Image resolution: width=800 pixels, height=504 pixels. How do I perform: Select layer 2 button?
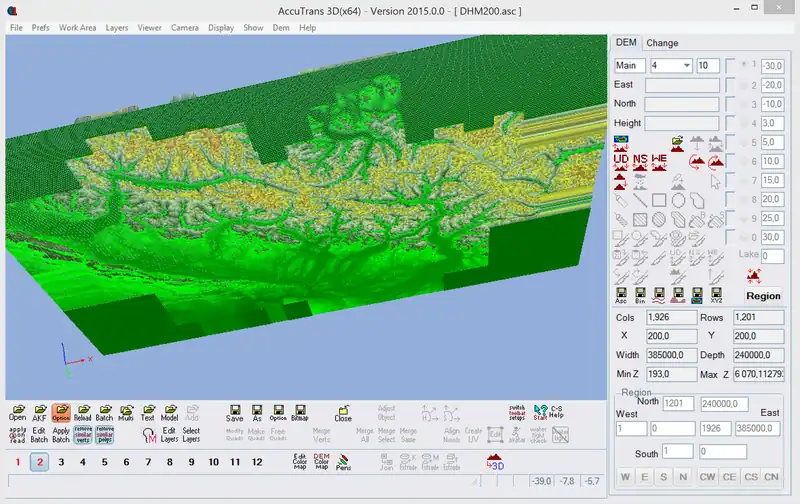click(39, 462)
